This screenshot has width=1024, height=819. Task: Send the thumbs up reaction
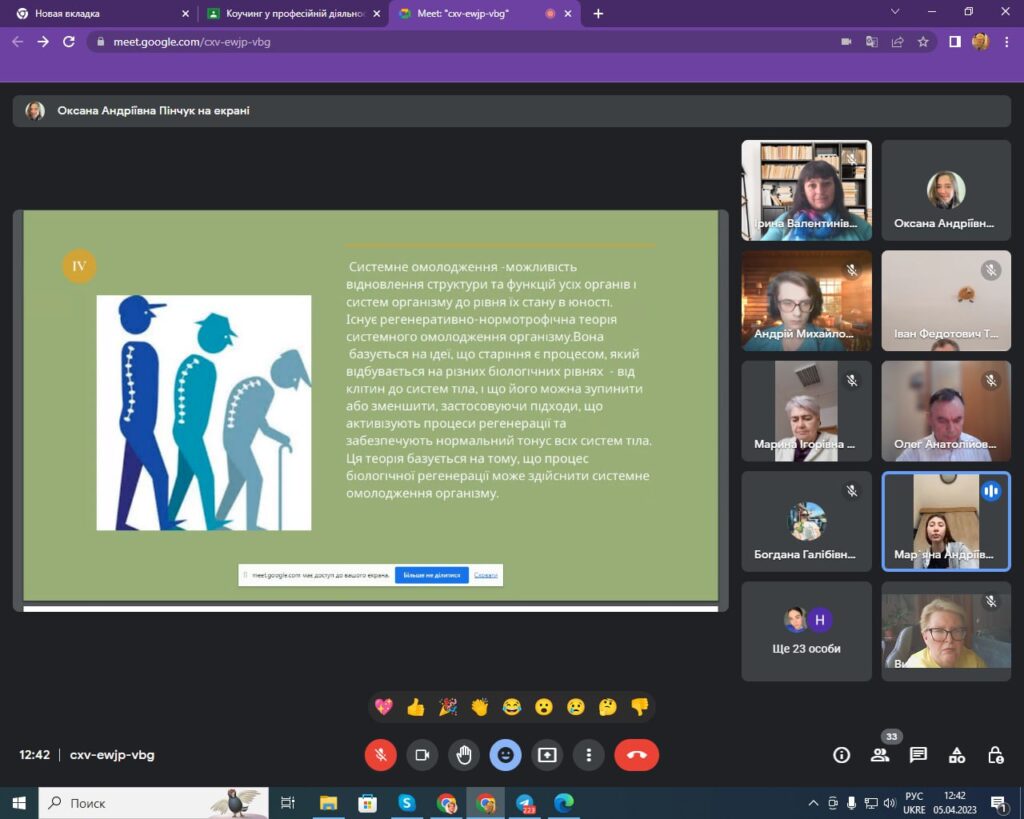[x=415, y=707]
